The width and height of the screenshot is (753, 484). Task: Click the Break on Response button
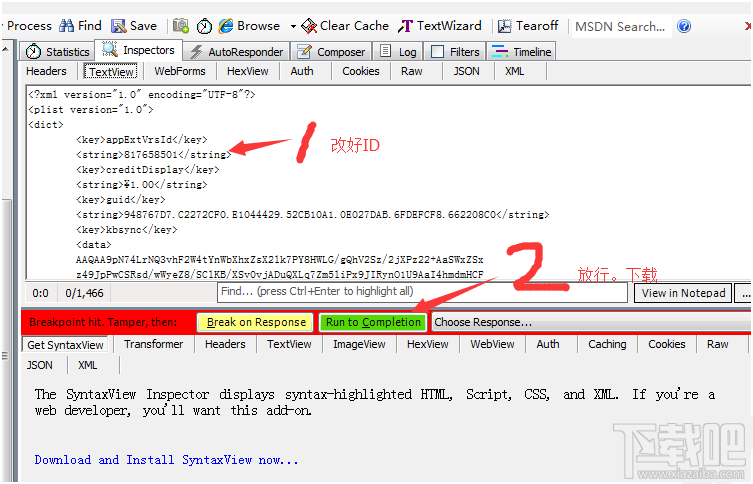coord(255,322)
